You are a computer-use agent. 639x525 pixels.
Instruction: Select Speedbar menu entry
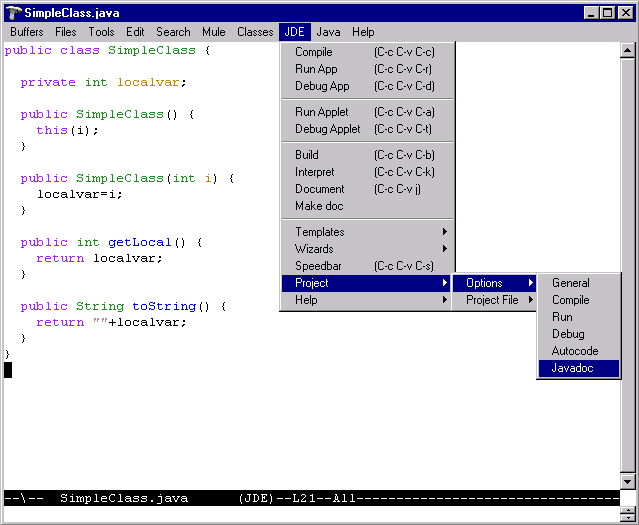[367, 266]
